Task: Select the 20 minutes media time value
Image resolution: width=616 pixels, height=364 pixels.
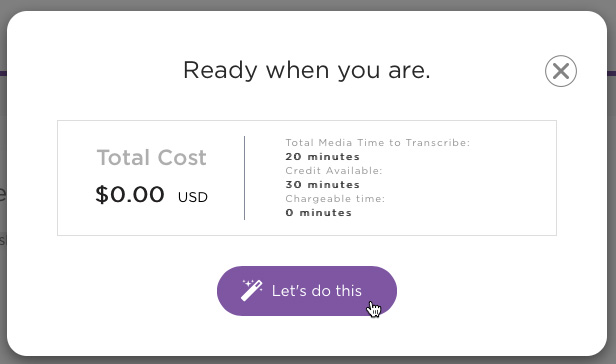Action: [x=323, y=157]
